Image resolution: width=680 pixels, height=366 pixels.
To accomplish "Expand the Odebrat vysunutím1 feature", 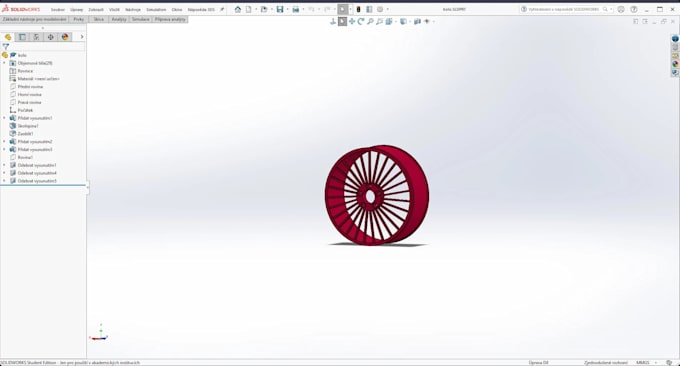I will click(4, 165).
